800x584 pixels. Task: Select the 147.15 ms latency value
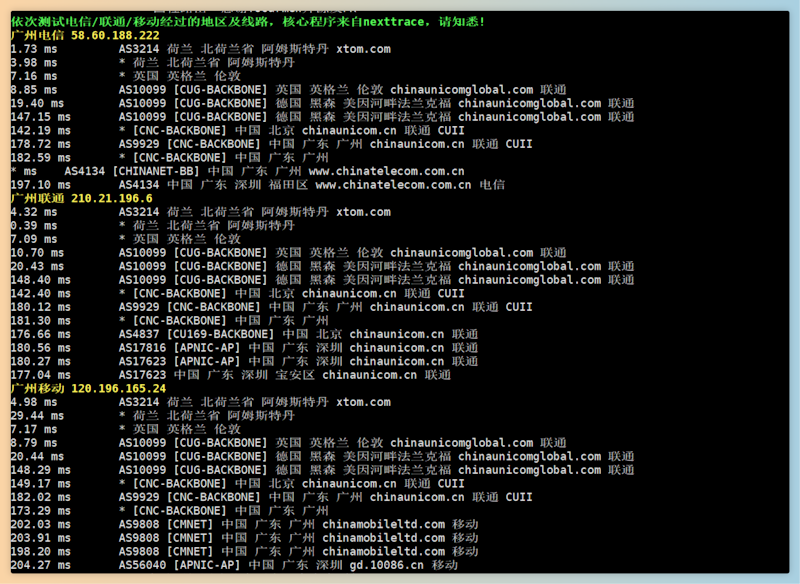point(41,117)
